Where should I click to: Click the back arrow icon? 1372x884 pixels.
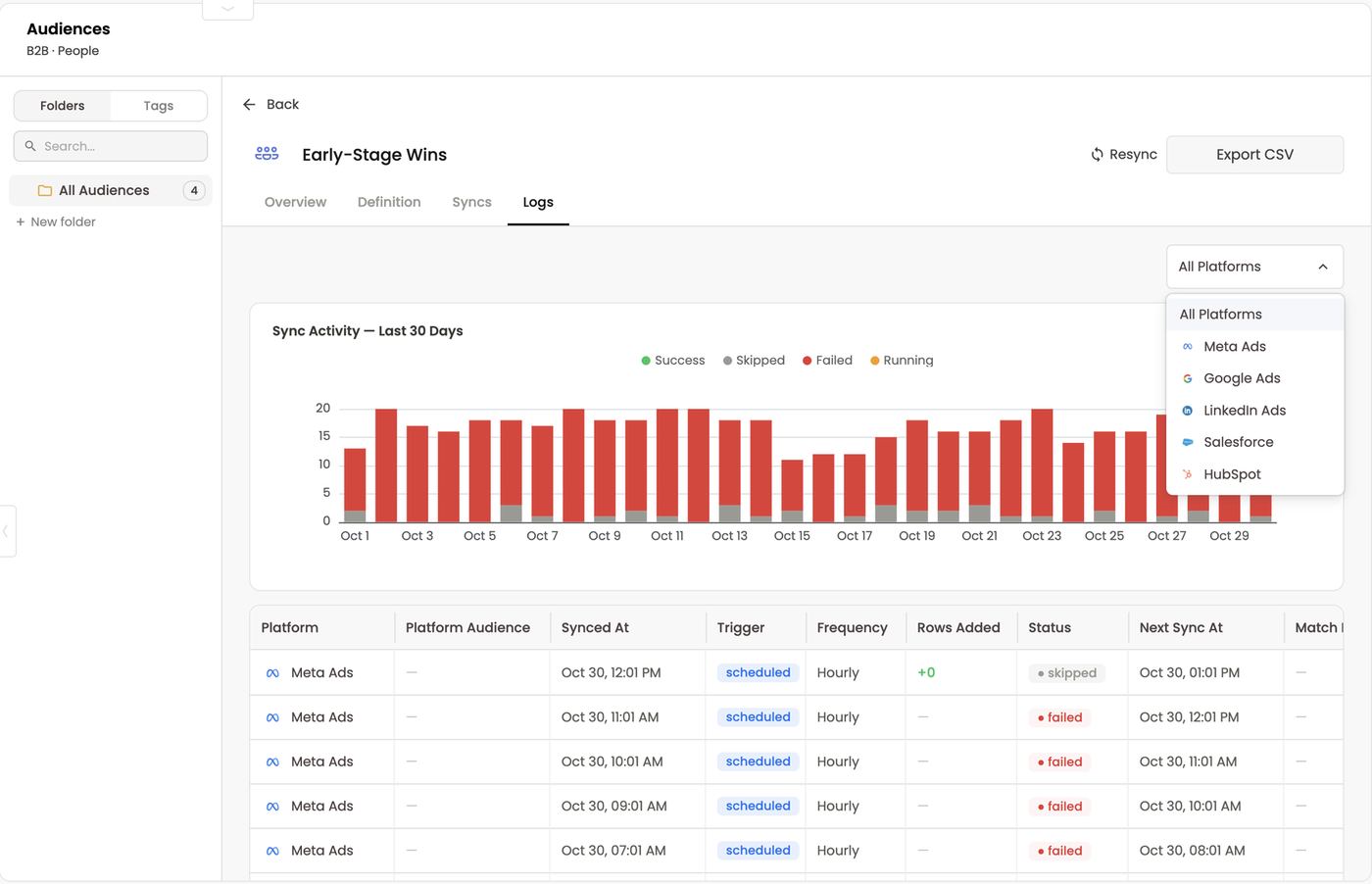(x=249, y=104)
